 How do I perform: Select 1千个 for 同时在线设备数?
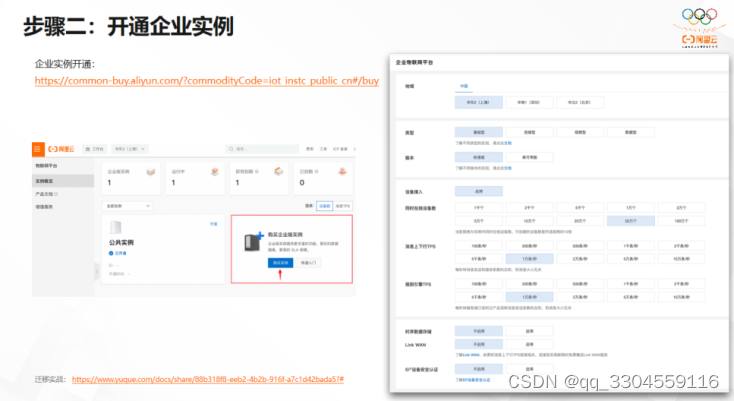(478, 208)
